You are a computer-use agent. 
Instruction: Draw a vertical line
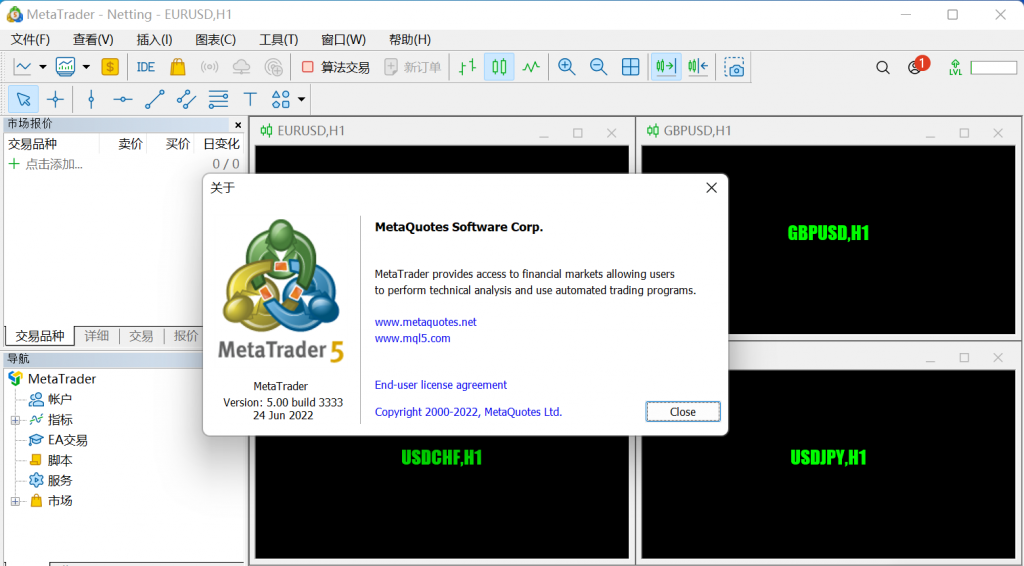[x=91, y=99]
